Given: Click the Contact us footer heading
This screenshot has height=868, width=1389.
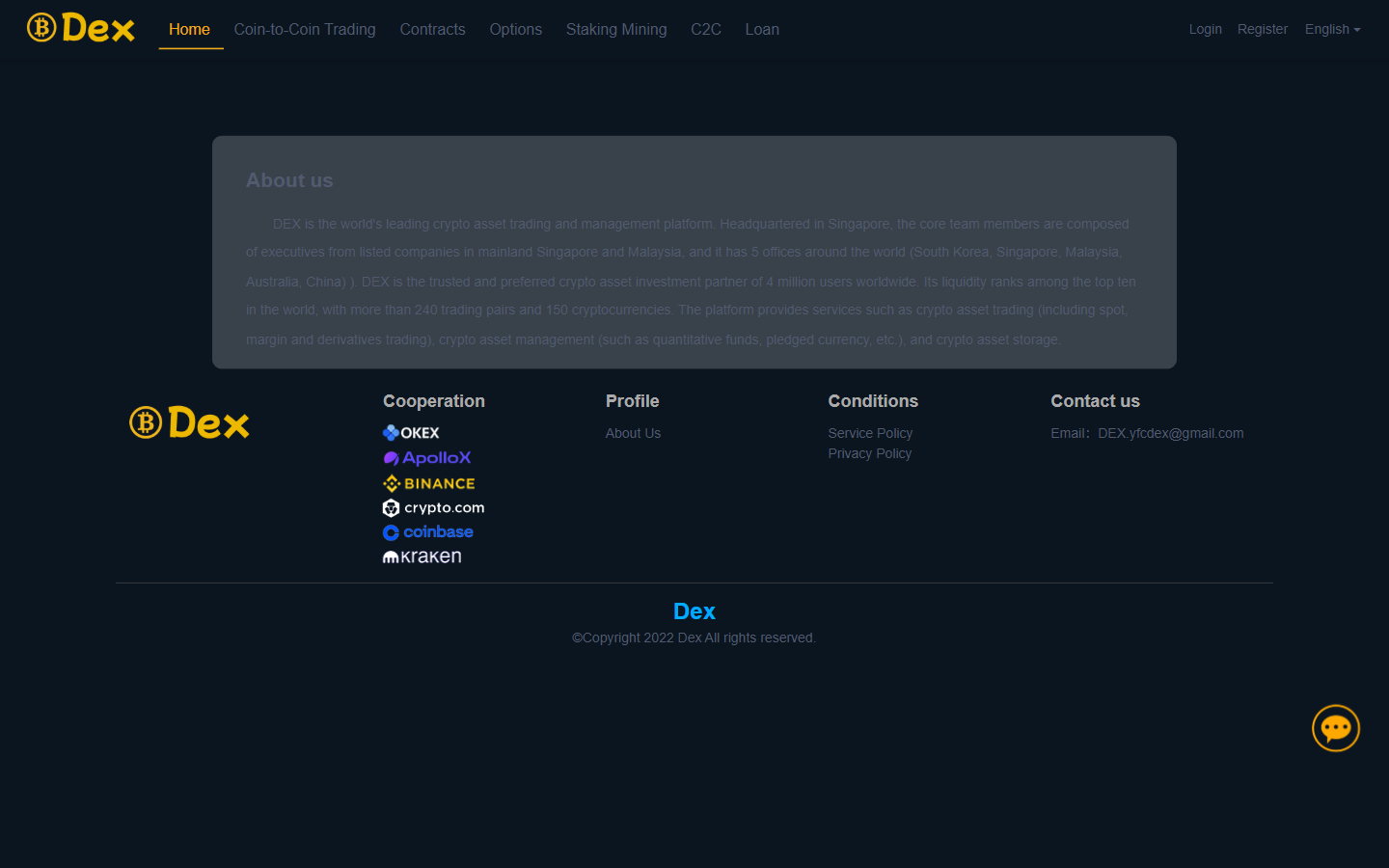Looking at the screenshot, I should [1096, 401].
